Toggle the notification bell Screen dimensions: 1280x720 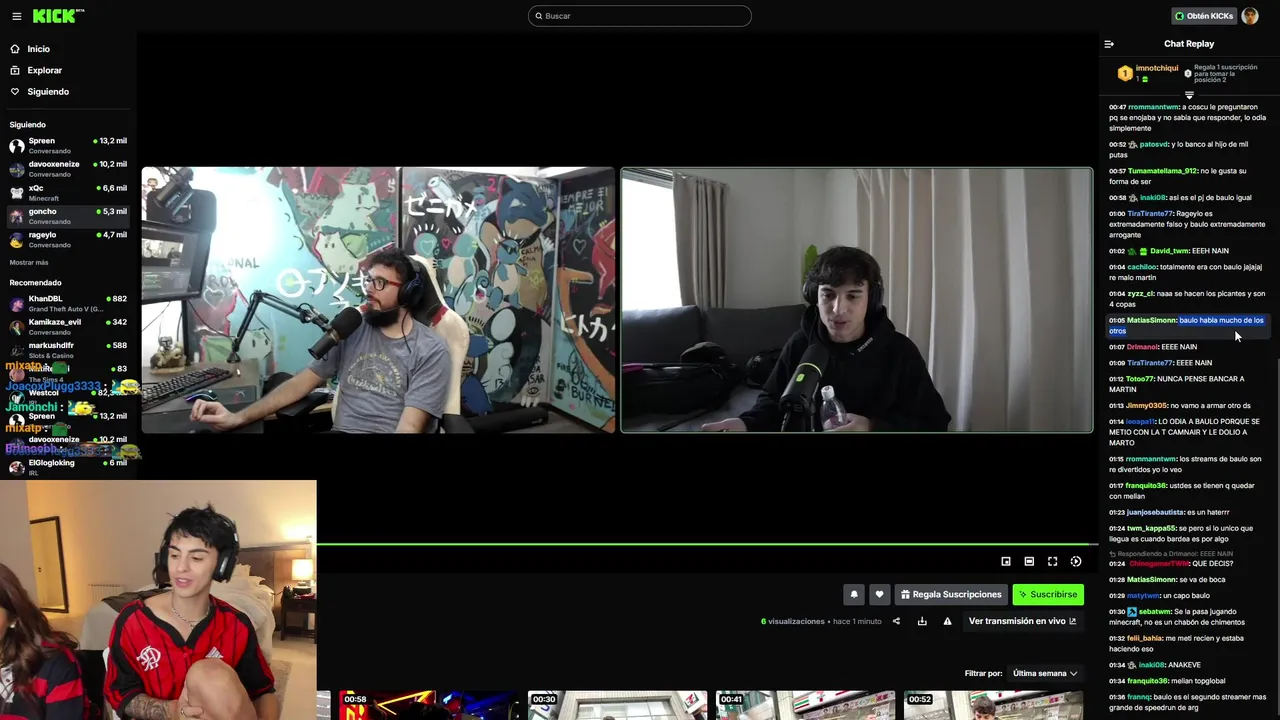(854, 594)
